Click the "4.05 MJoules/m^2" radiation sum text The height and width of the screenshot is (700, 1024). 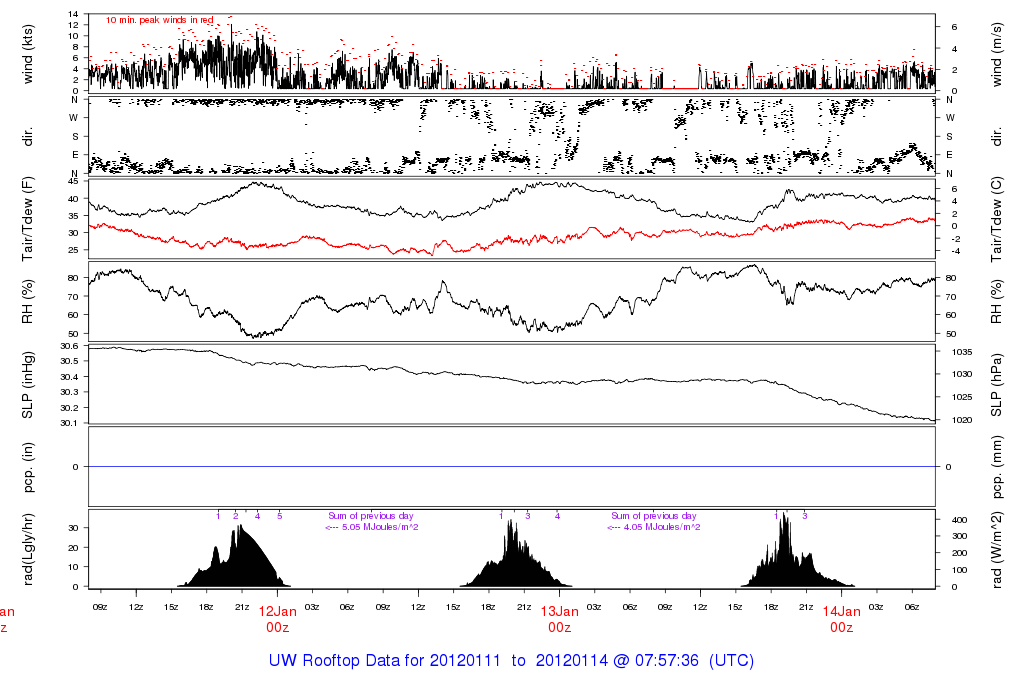pyautogui.click(x=662, y=527)
